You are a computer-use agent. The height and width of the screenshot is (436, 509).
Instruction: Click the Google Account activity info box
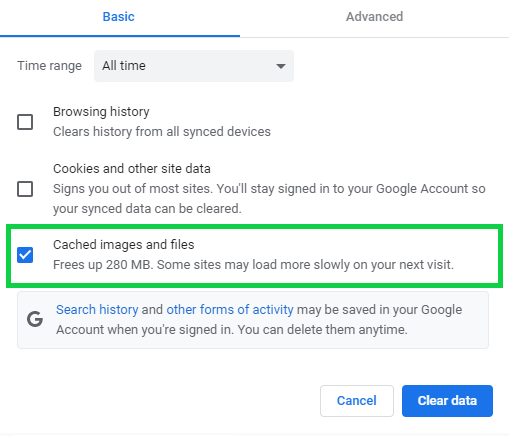(x=253, y=320)
